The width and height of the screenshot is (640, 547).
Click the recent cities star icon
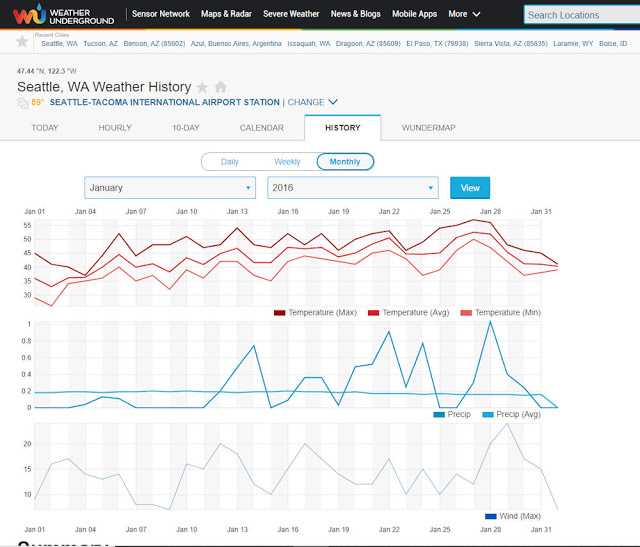[22, 42]
